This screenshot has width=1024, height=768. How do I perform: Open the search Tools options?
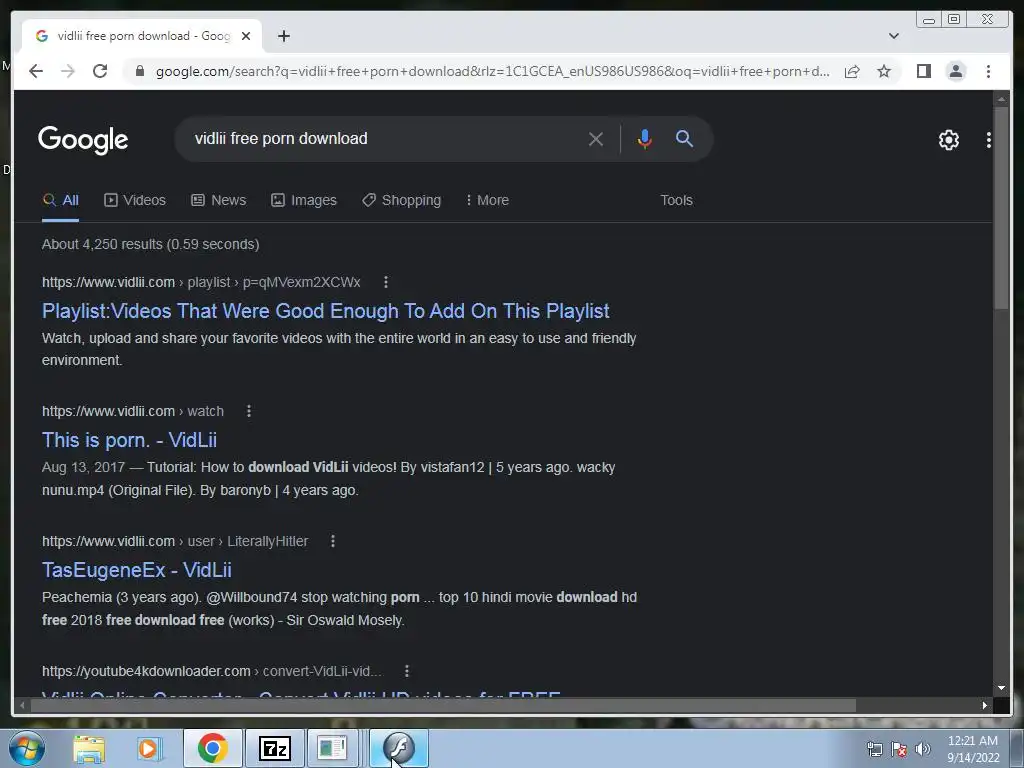[x=676, y=200]
